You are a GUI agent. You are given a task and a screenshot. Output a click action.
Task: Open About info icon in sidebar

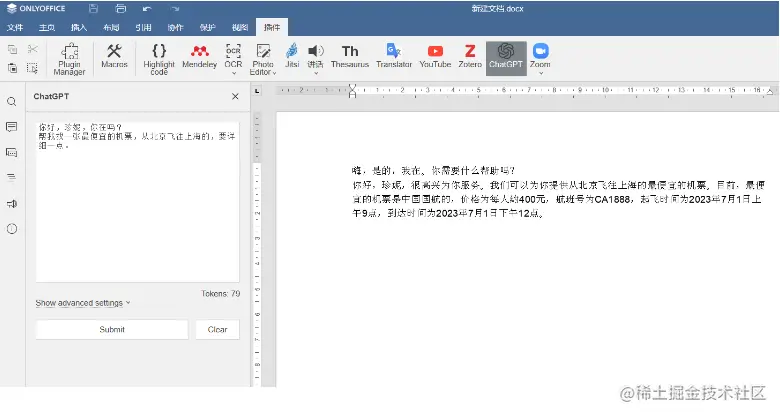[12, 229]
